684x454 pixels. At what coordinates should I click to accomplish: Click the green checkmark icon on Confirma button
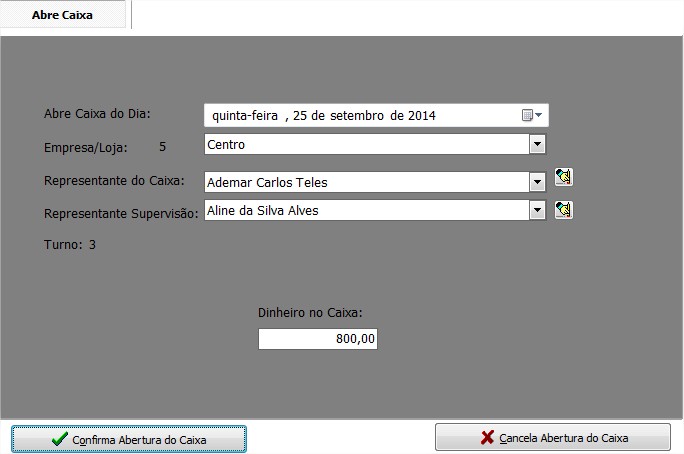60,439
